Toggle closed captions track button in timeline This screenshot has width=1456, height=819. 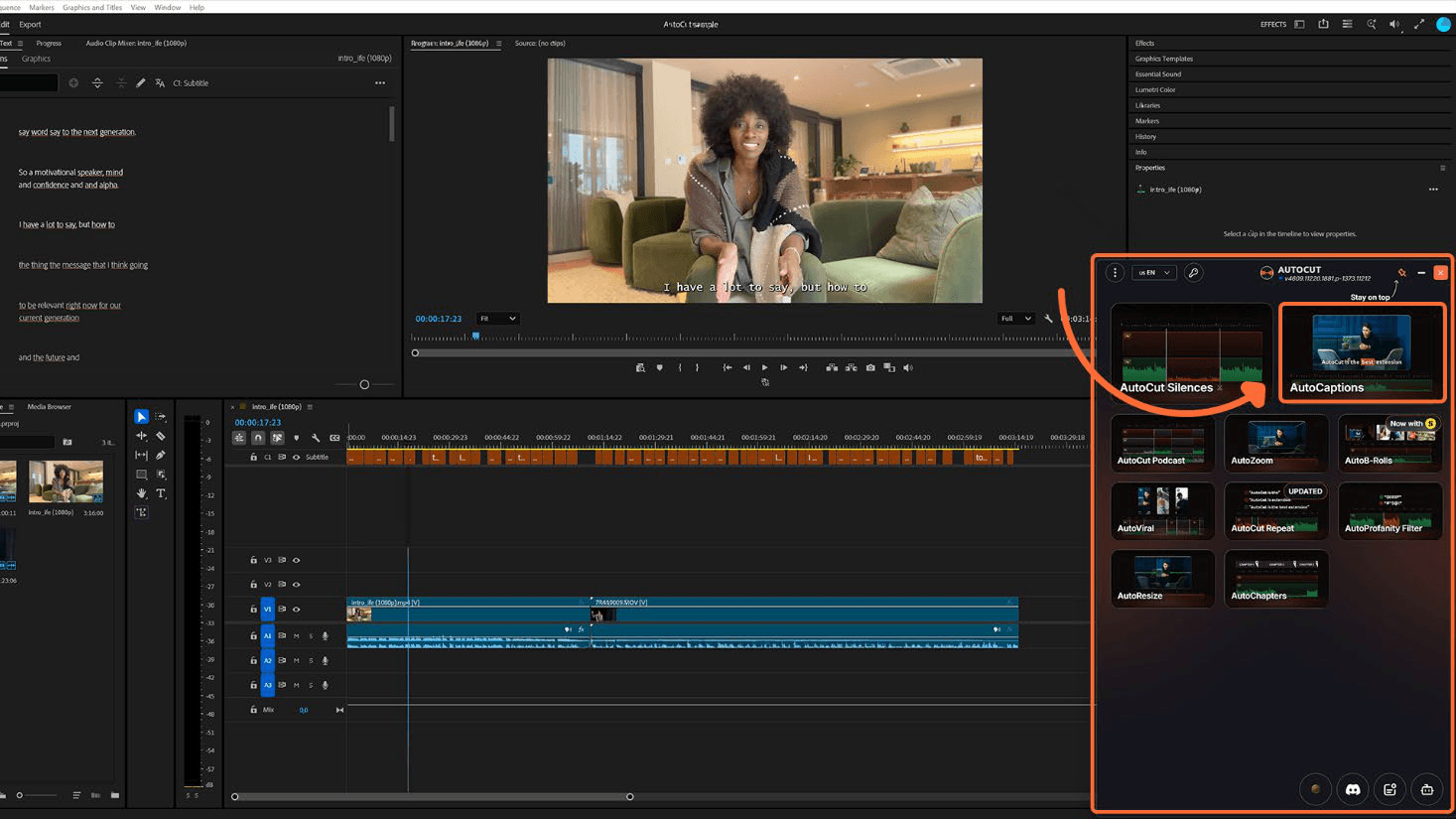[x=334, y=438]
